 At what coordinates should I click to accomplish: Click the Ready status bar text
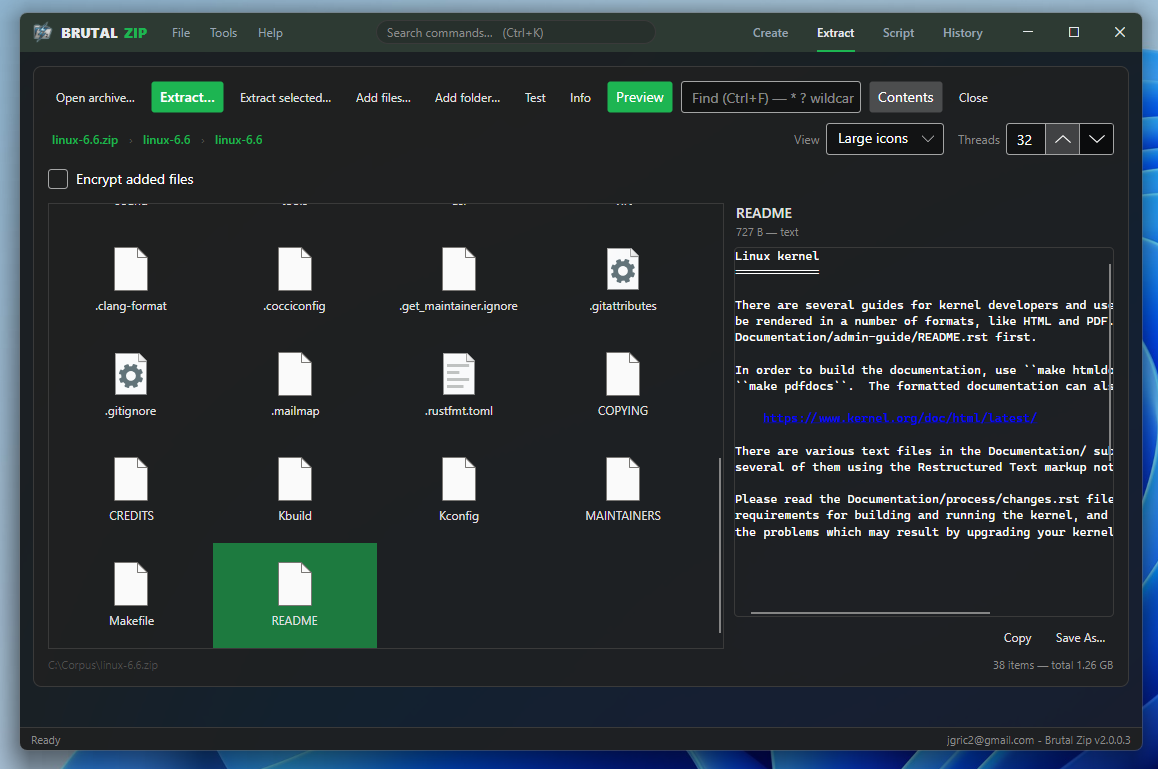tap(46, 739)
